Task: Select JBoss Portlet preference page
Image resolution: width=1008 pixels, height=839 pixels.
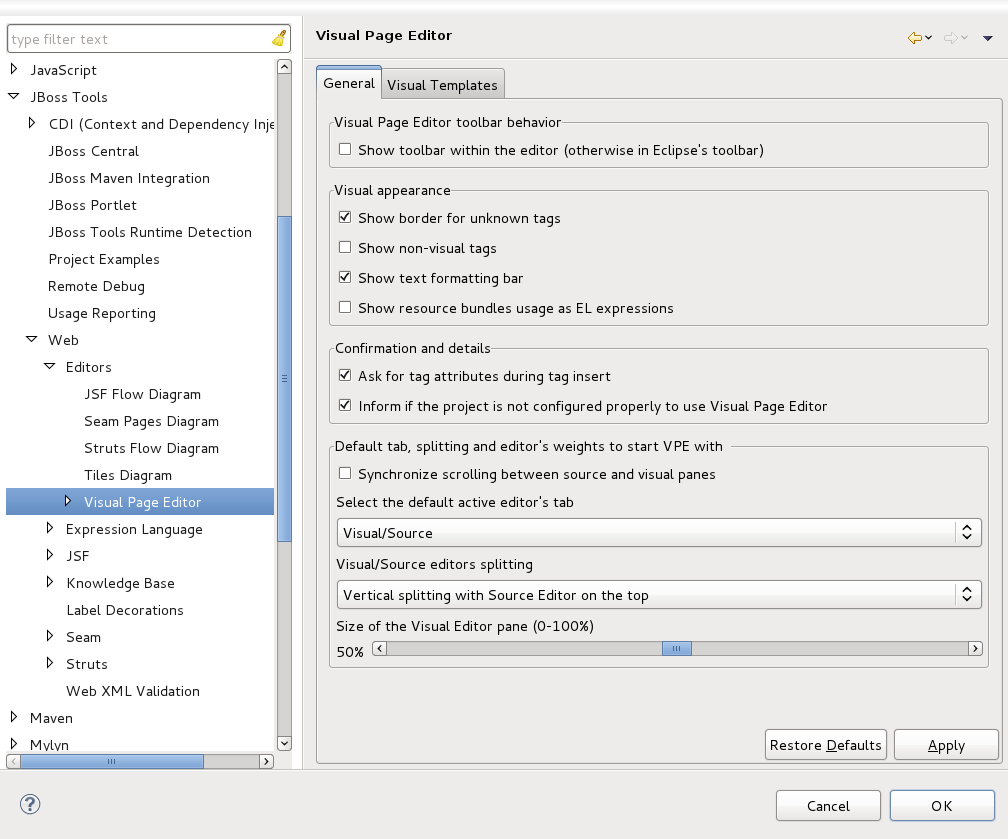Action: [93, 205]
